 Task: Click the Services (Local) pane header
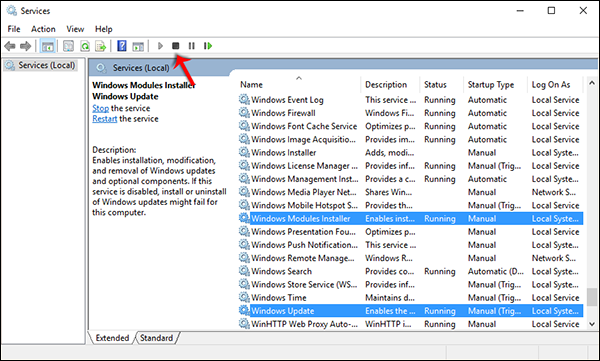coord(140,68)
